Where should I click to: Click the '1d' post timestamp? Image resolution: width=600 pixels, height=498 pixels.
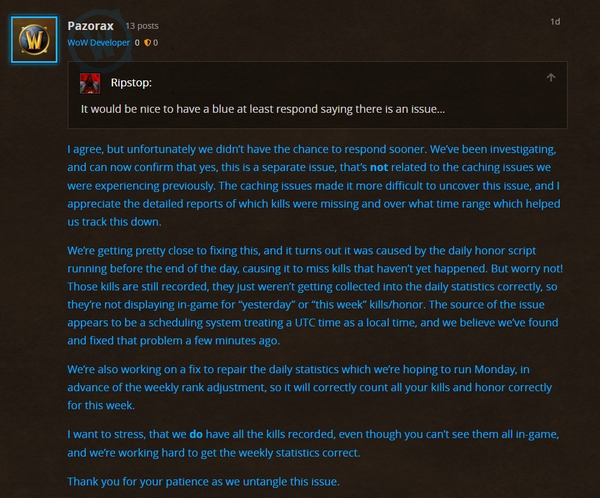tap(555, 21)
